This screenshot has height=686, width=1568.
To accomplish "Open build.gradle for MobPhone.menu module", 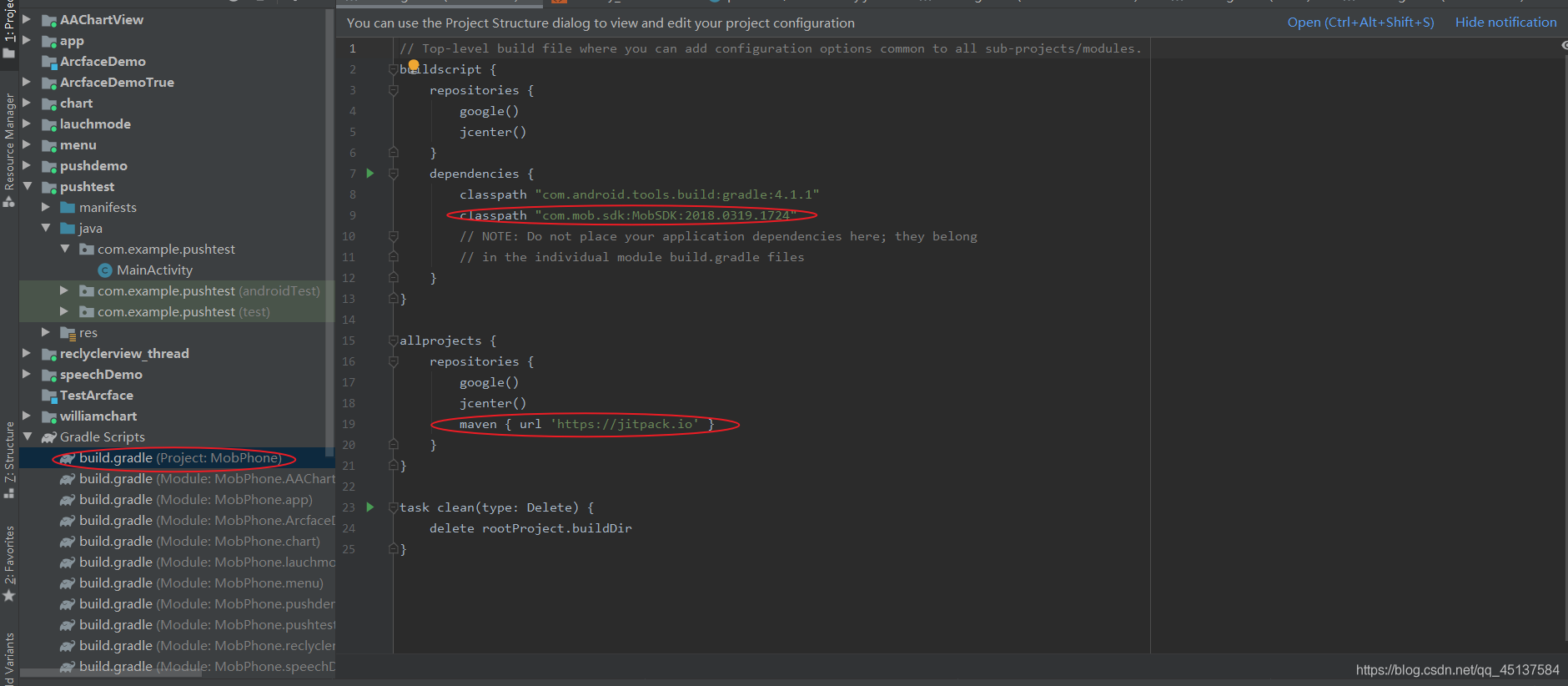I will pos(201,583).
